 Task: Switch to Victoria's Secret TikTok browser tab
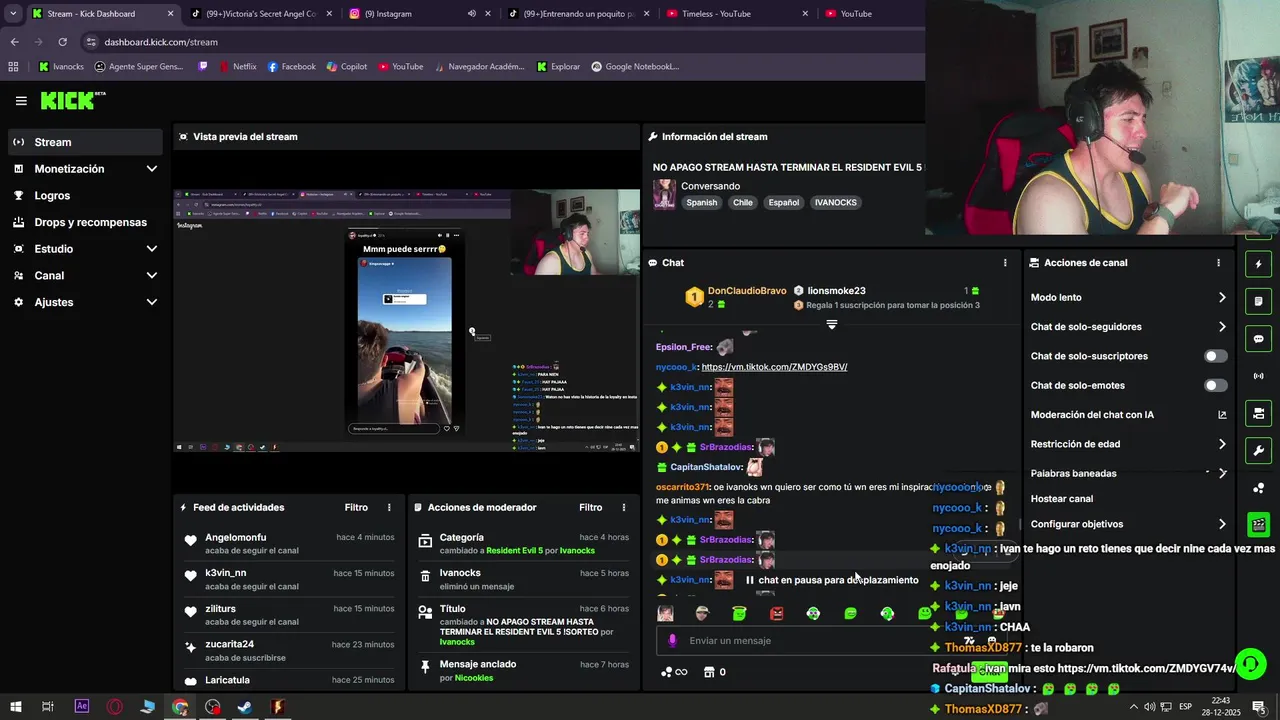pyautogui.click(x=261, y=14)
